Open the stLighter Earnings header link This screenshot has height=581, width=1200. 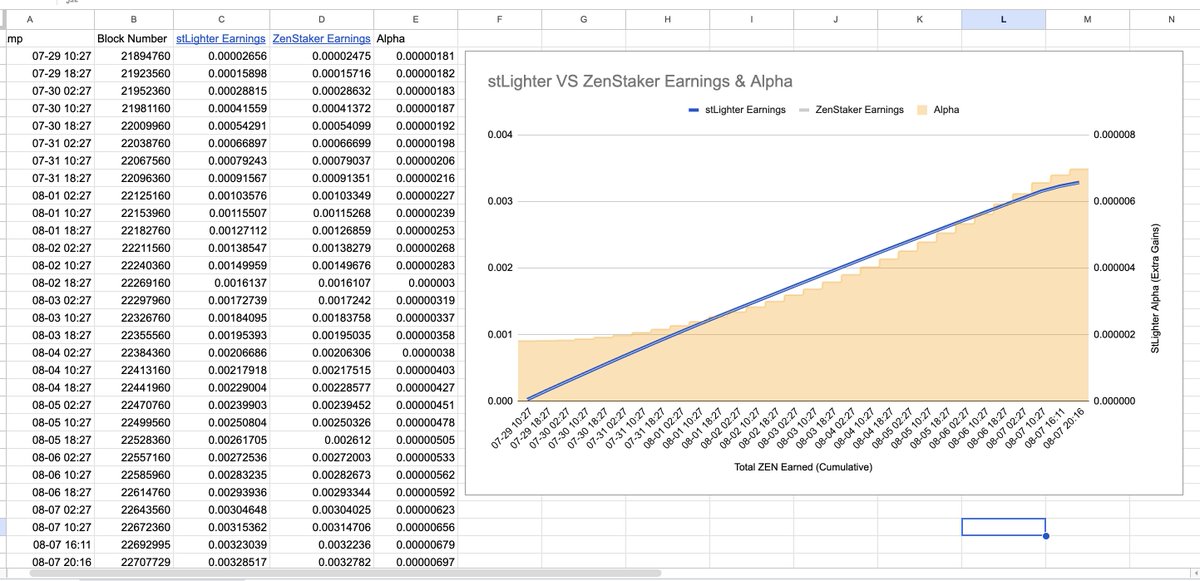pyautogui.click(x=219, y=38)
